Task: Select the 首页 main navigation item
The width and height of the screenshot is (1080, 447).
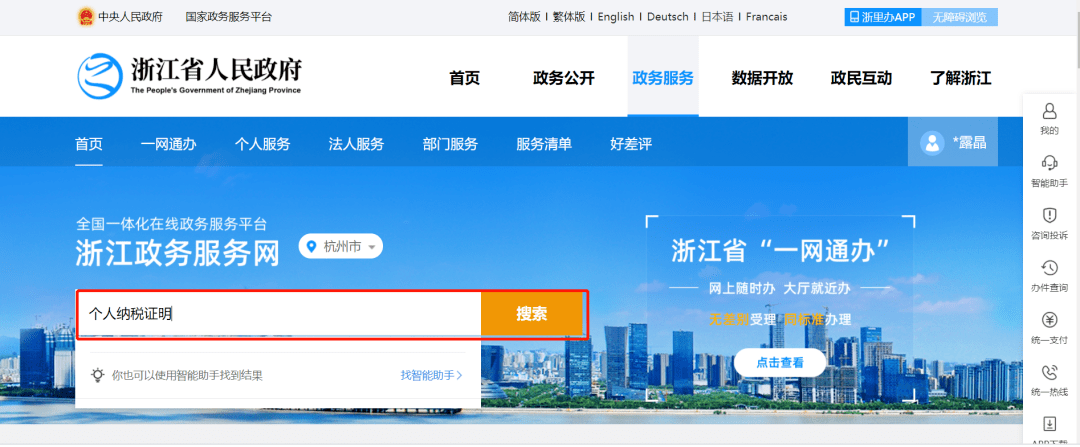Action: pyautogui.click(x=464, y=78)
